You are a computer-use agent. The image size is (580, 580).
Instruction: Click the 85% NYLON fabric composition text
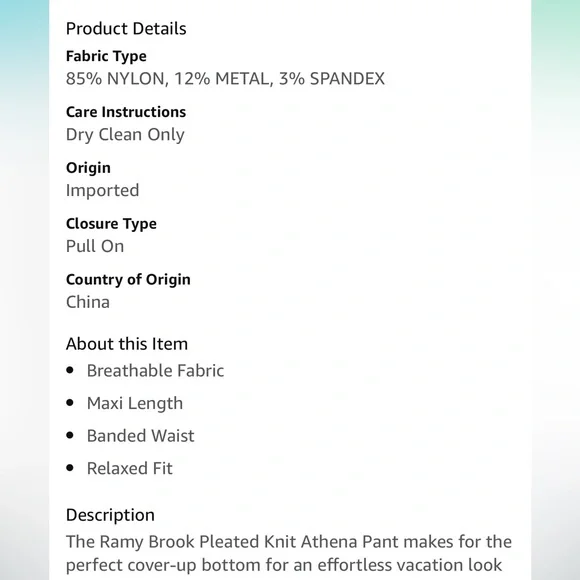[x=225, y=79]
